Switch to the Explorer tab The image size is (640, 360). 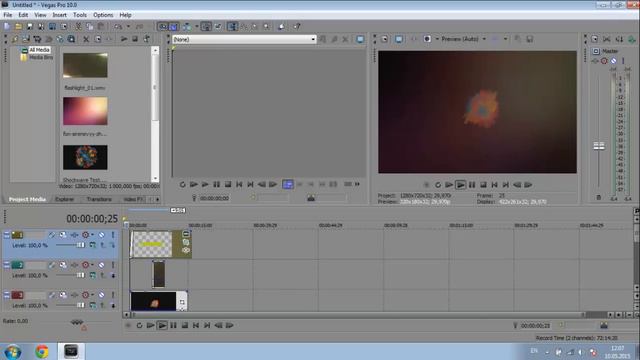(64, 199)
